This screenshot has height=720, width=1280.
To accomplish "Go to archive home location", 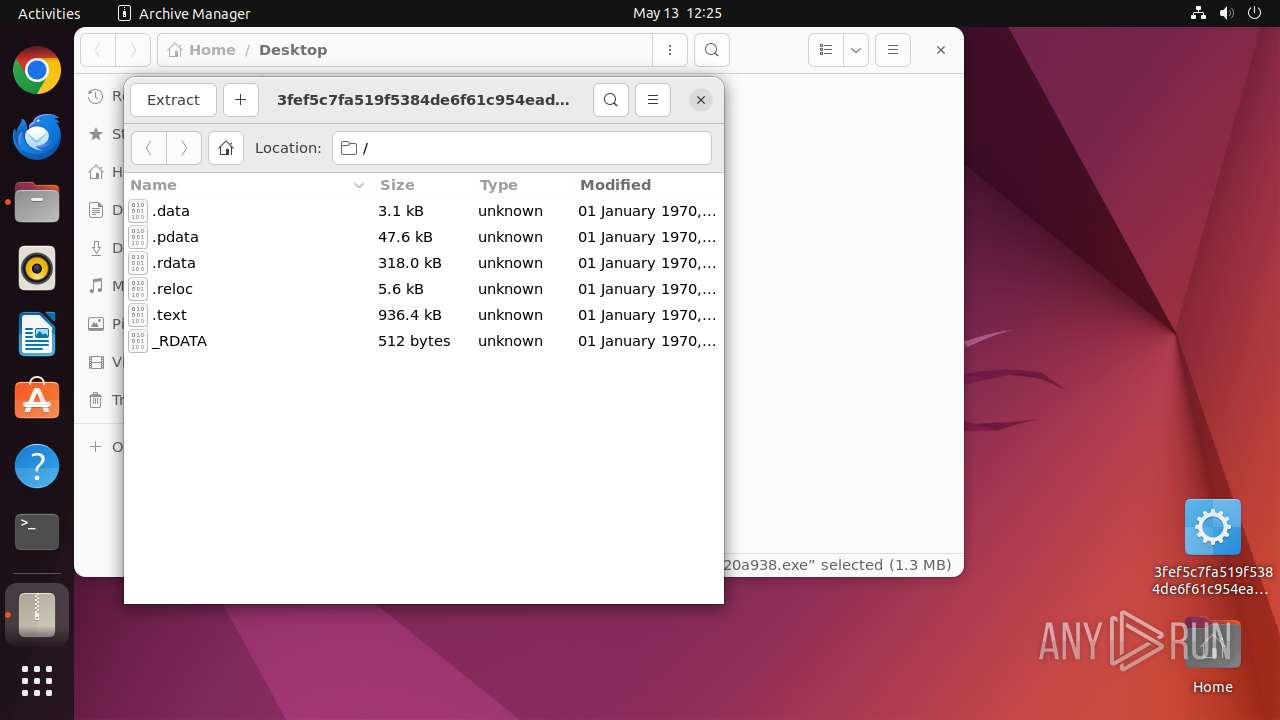I will [226, 148].
